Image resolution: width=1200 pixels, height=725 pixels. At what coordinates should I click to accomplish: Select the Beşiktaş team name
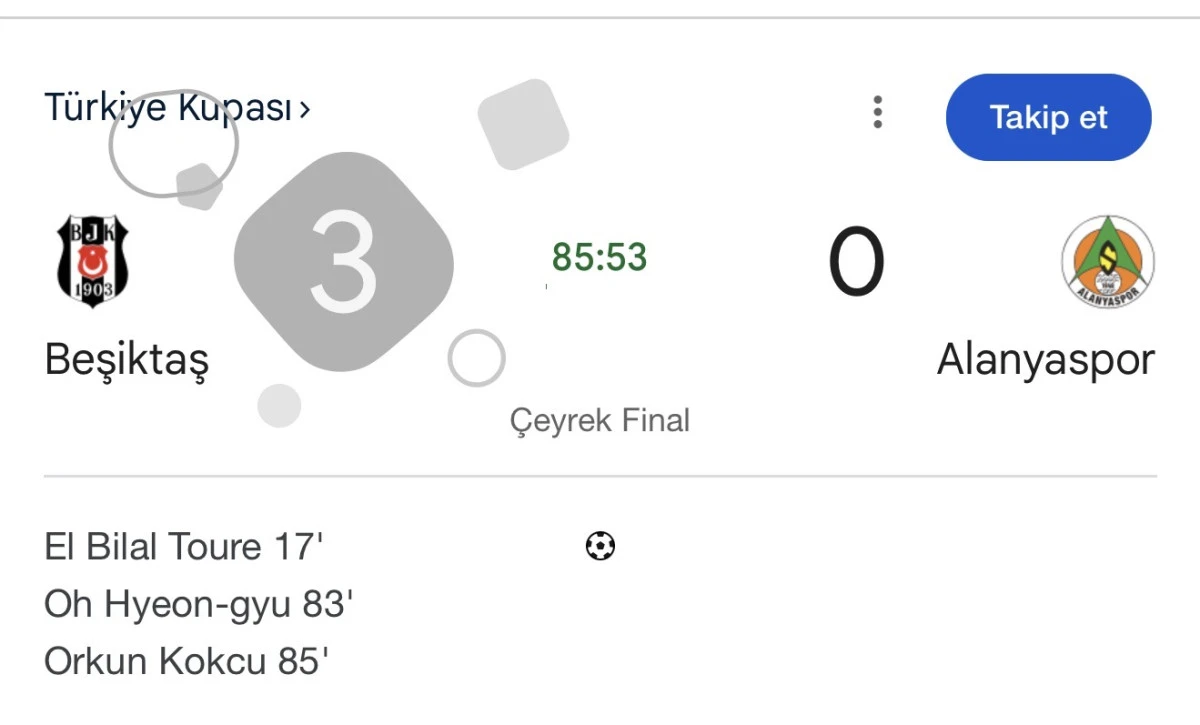tap(128, 359)
